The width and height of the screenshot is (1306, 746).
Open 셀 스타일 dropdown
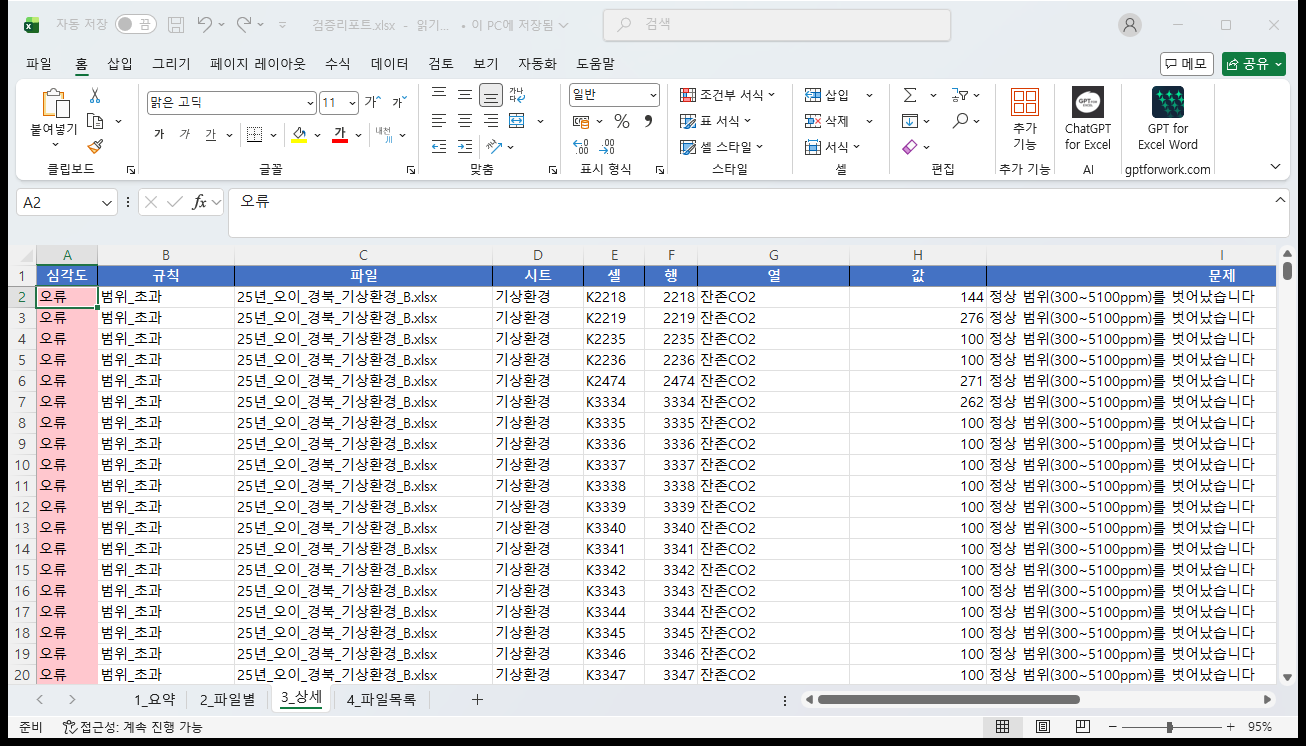721,147
